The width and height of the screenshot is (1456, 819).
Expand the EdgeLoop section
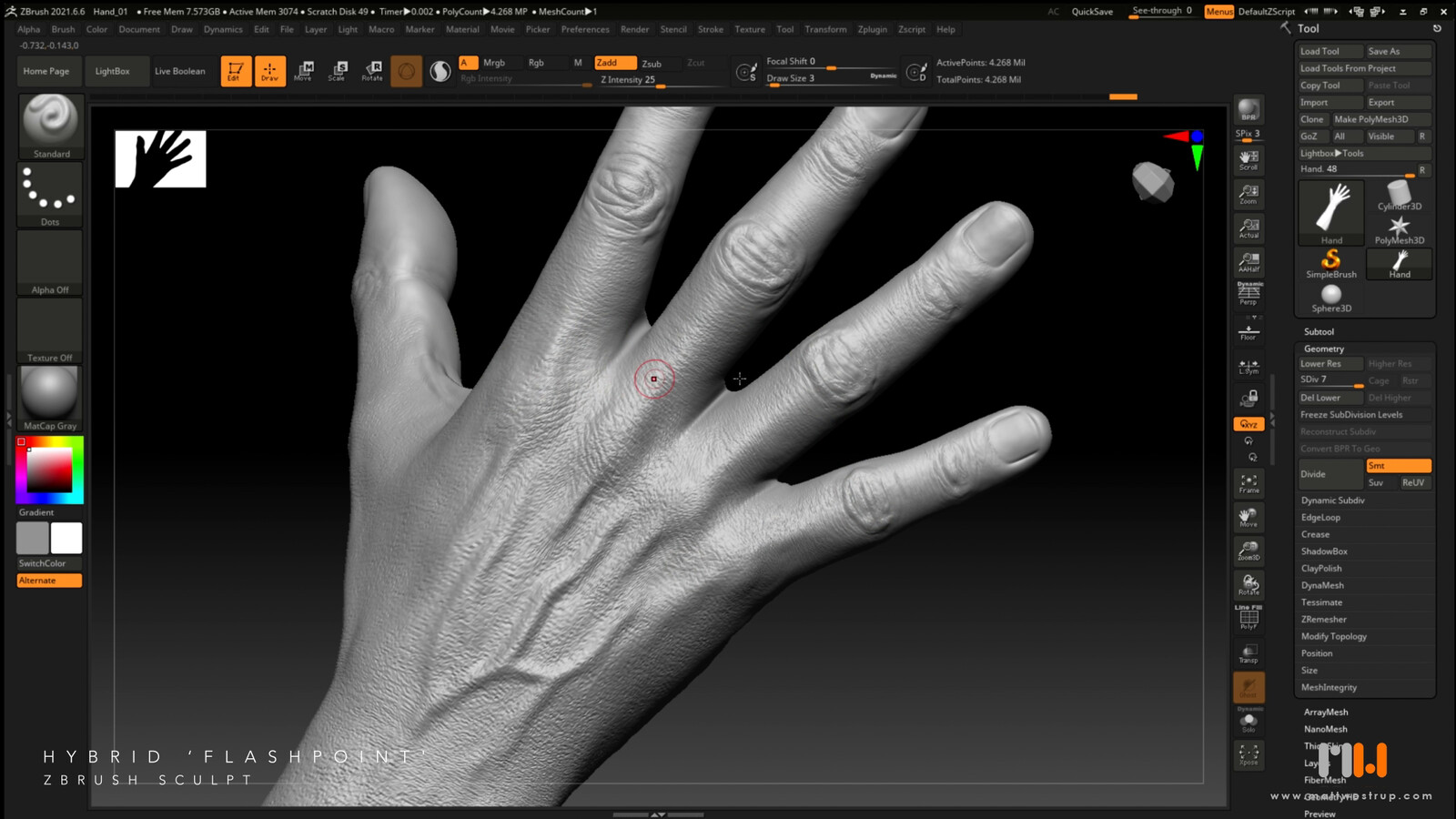pos(1320,518)
